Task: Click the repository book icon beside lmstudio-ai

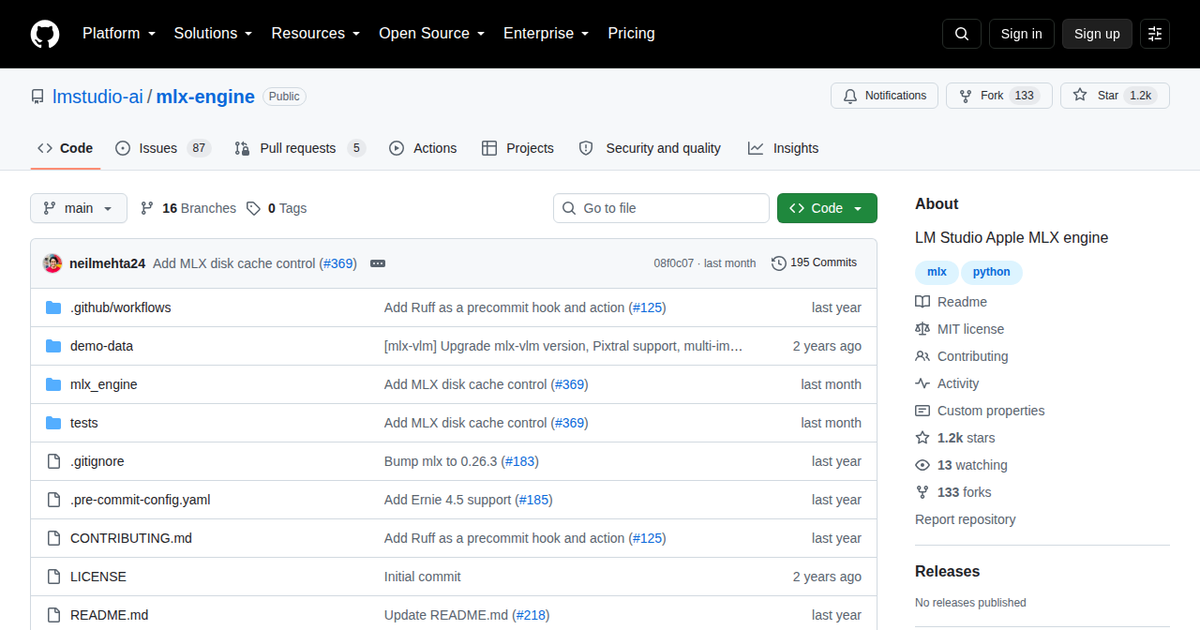Action: click(x=38, y=97)
